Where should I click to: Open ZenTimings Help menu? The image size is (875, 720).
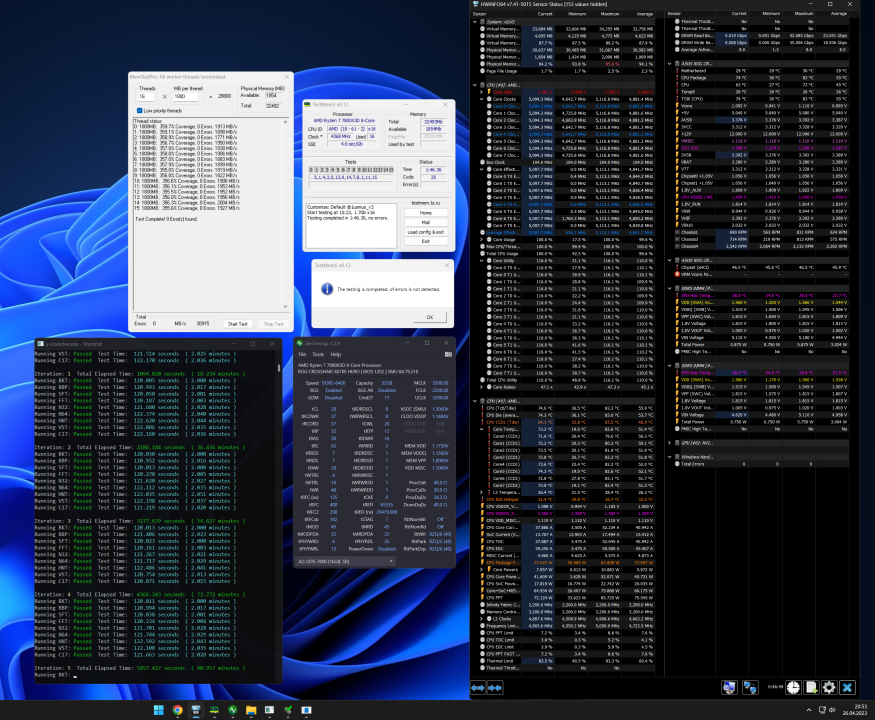pyautogui.click(x=335, y=354)
